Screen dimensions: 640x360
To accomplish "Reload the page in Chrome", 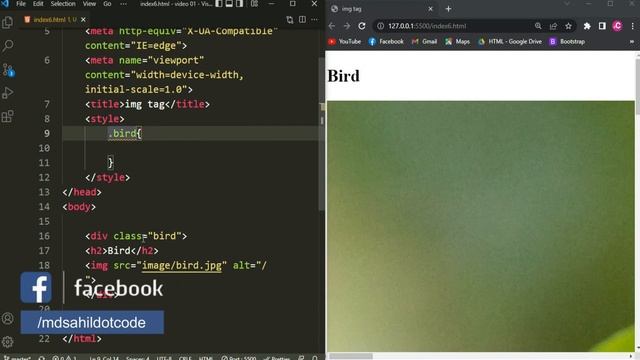I will coord(362,26).
